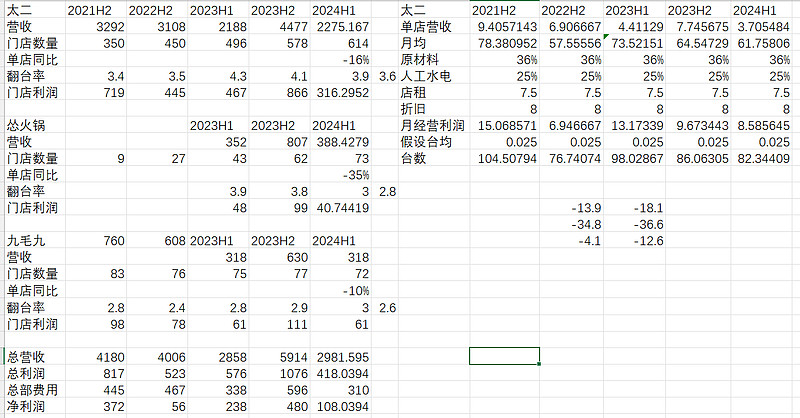The width and height of the screenshot is (800, 418).
Task: Click the cell with value -13.9
Action: [x=571, y=208]
